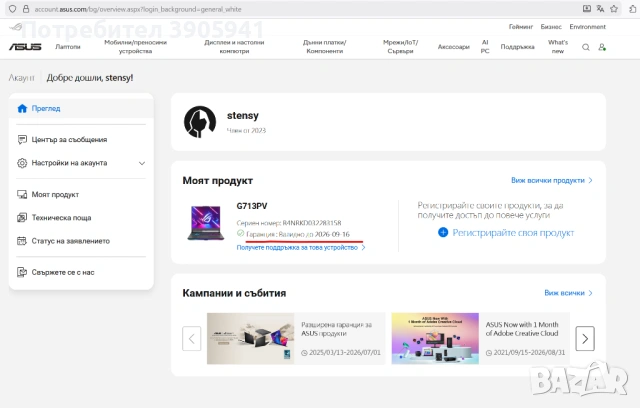Show previous campaign with left arrow
640x408 pixels.
pyautogui.click(x=191, y=338)
